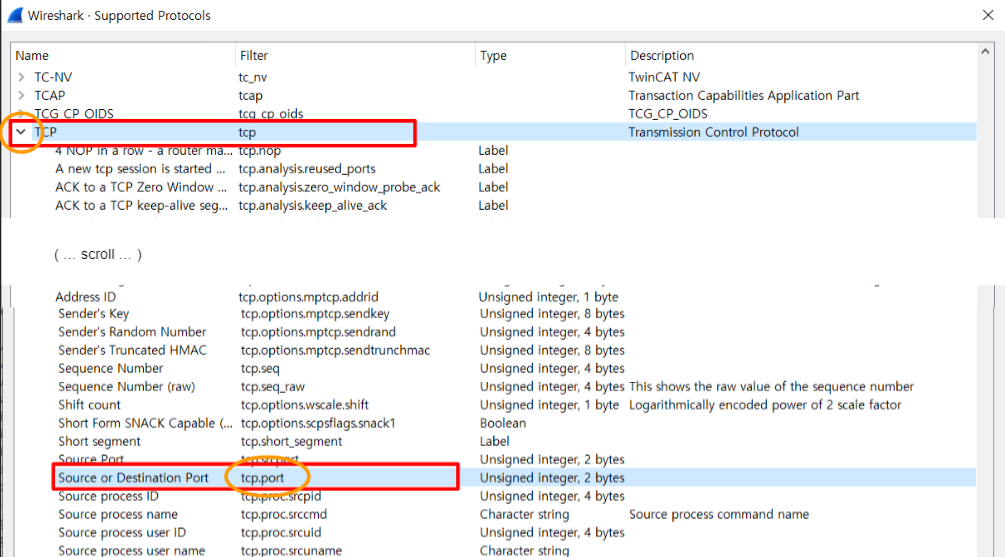Click the tcp.options.wscale.shift filter

pos(304,405)
